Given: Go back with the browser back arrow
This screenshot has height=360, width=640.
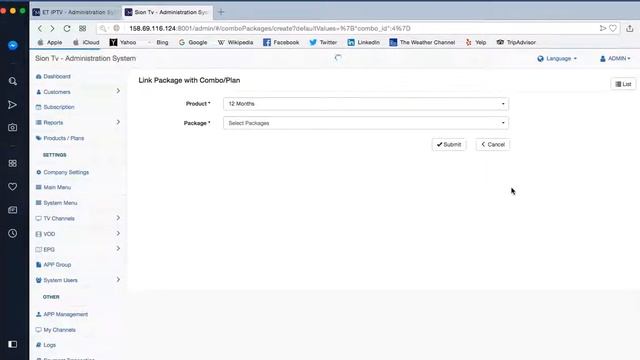Looking at the screenshot, I should tap(40, 28).
